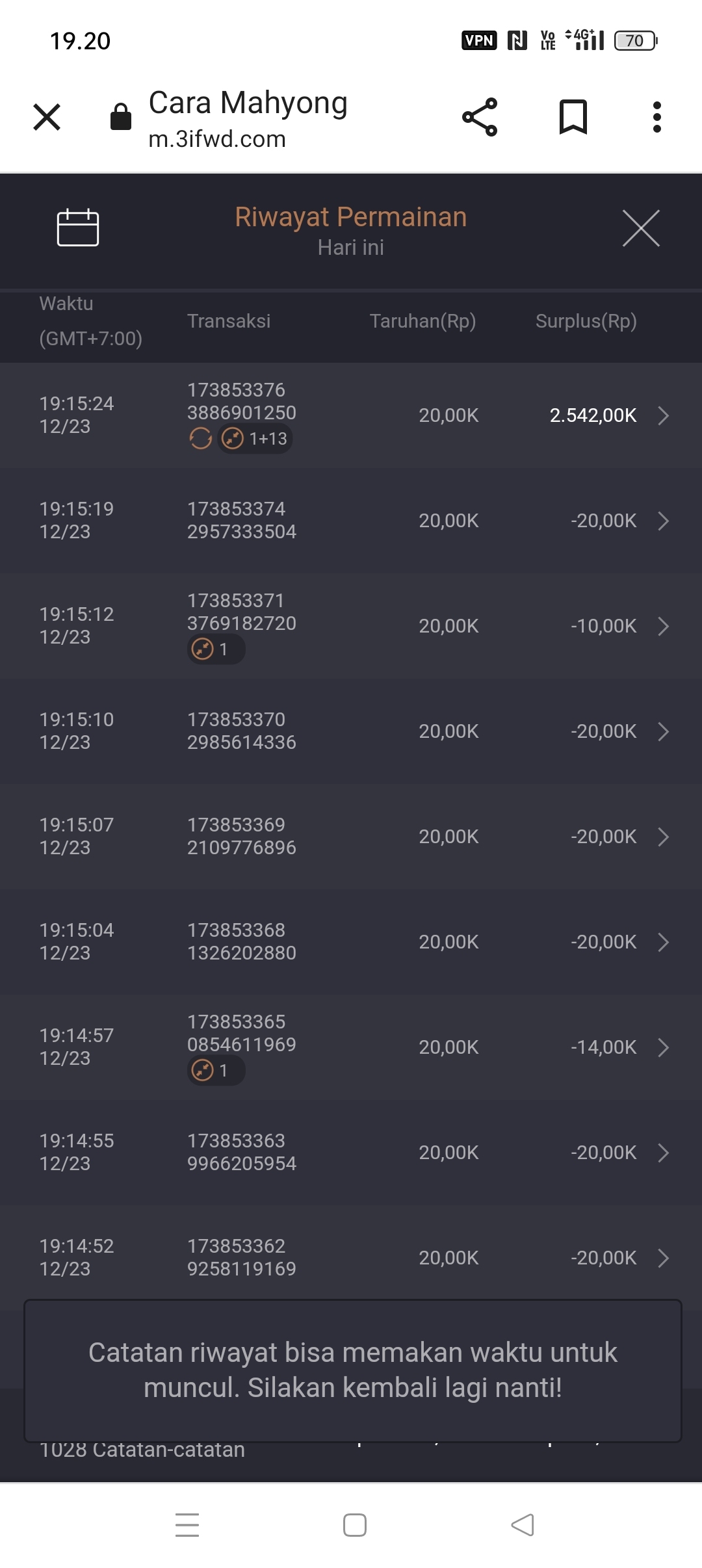Open chevron for the 19:15:12 record
702x1568 pixels.
tap(663, 626)
